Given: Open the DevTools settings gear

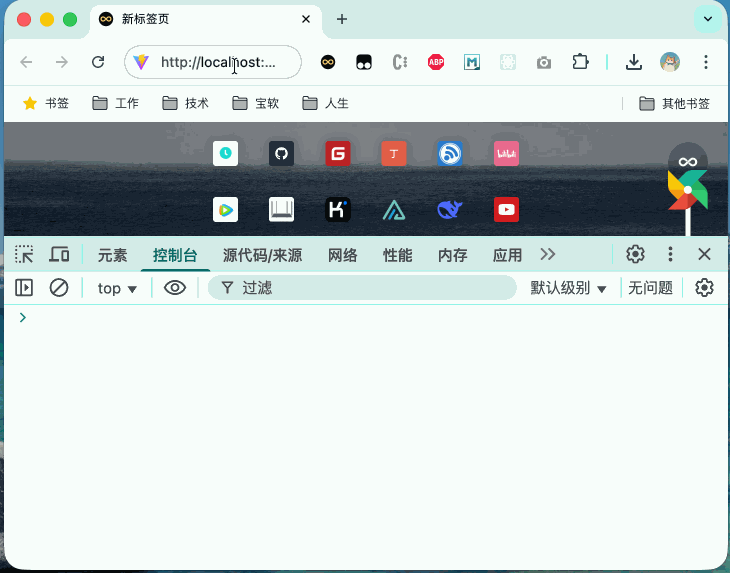Looking at the screenshot, I should (635, 254).
